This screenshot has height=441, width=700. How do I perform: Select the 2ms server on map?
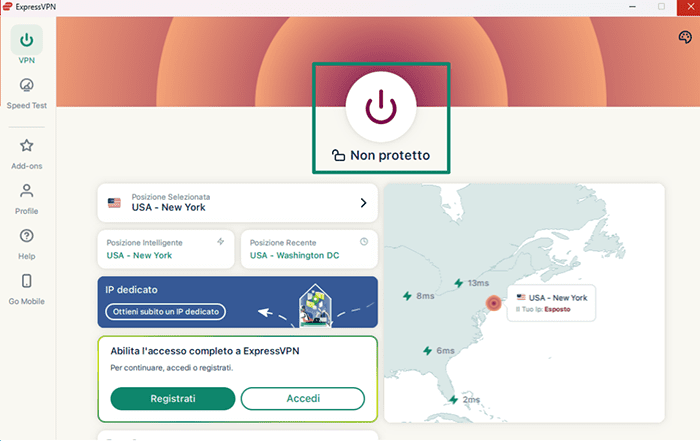tap(465, 399)
